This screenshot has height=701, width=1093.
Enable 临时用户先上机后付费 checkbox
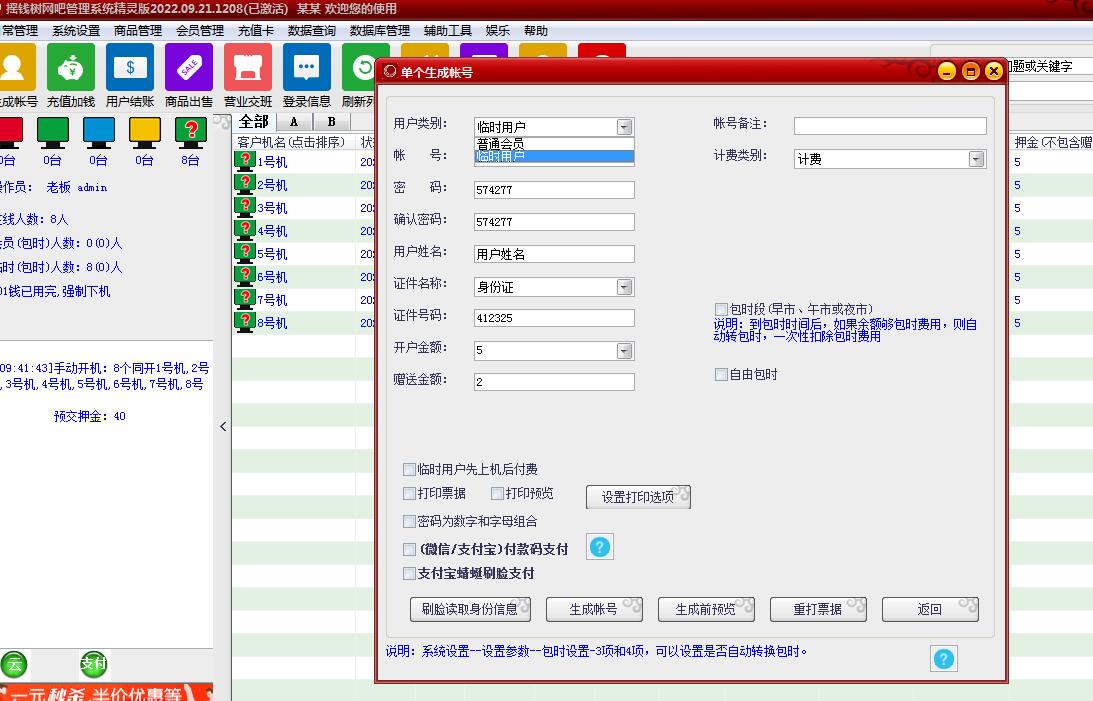[x=409, y=469]
